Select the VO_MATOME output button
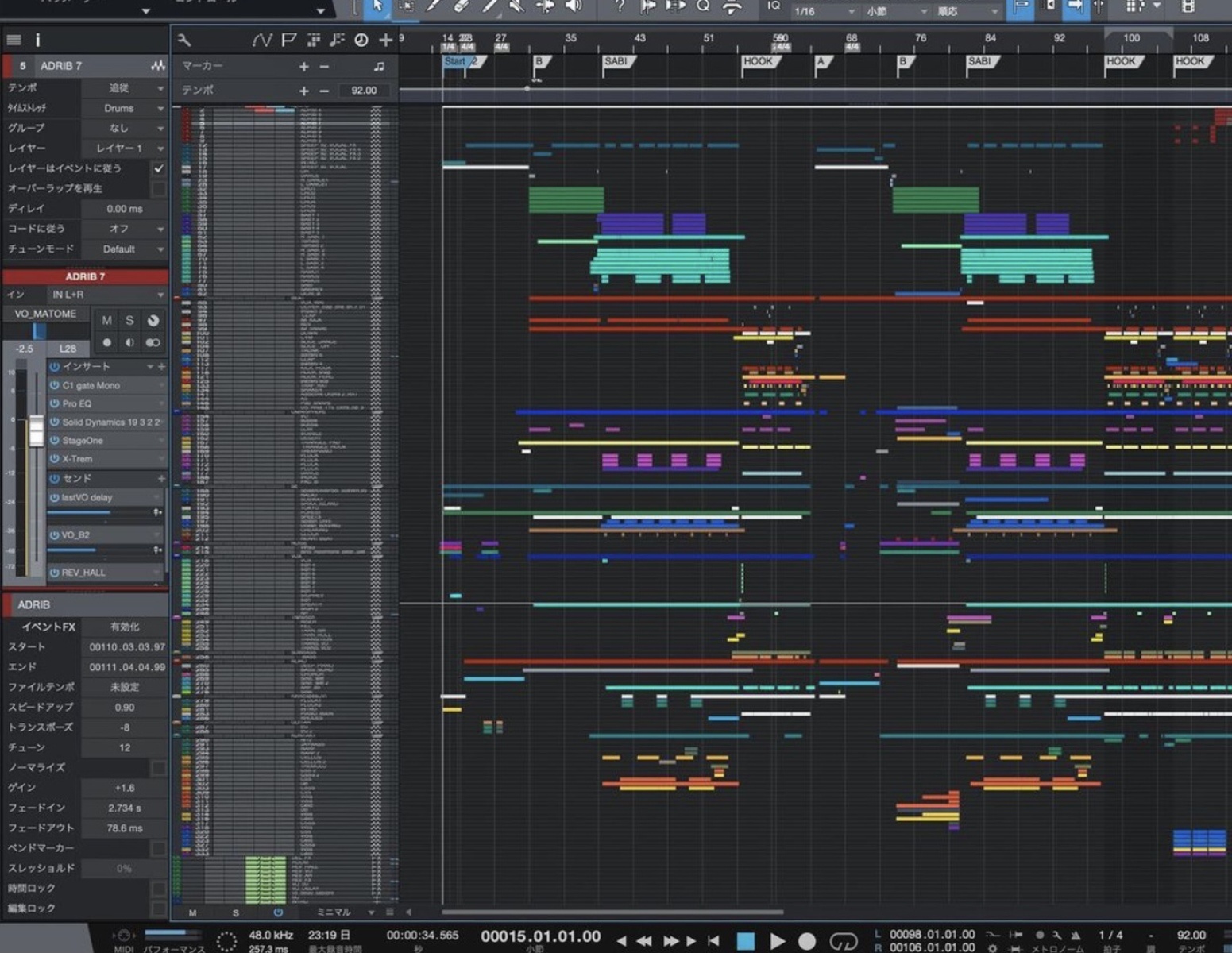Screen dimensions: 1232x953 [46, 314]
